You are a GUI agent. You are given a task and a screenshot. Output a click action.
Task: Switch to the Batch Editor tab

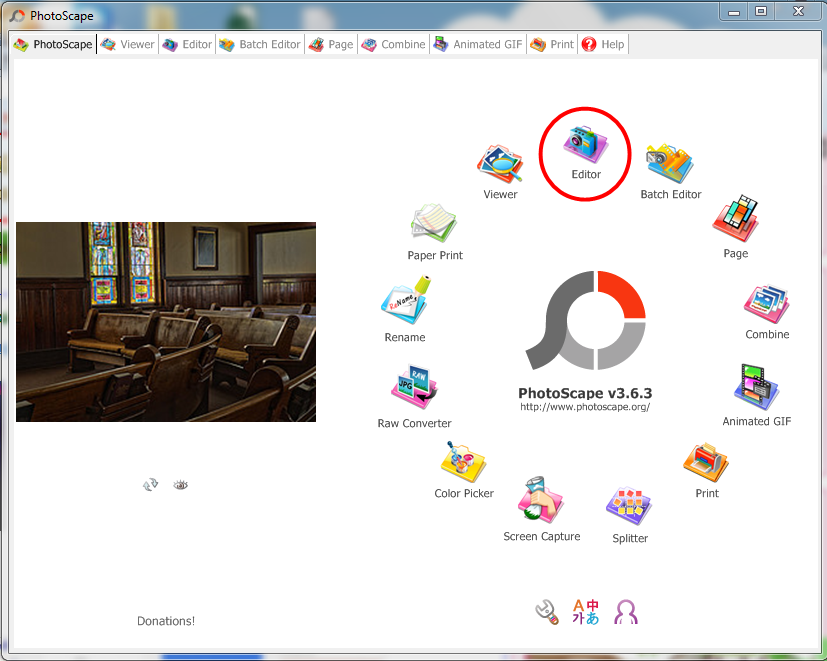(260, 44)
